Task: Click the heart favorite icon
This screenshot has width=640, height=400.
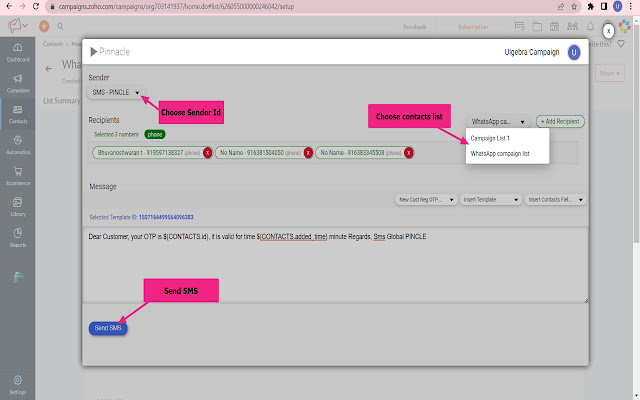Action: (621, 44)
